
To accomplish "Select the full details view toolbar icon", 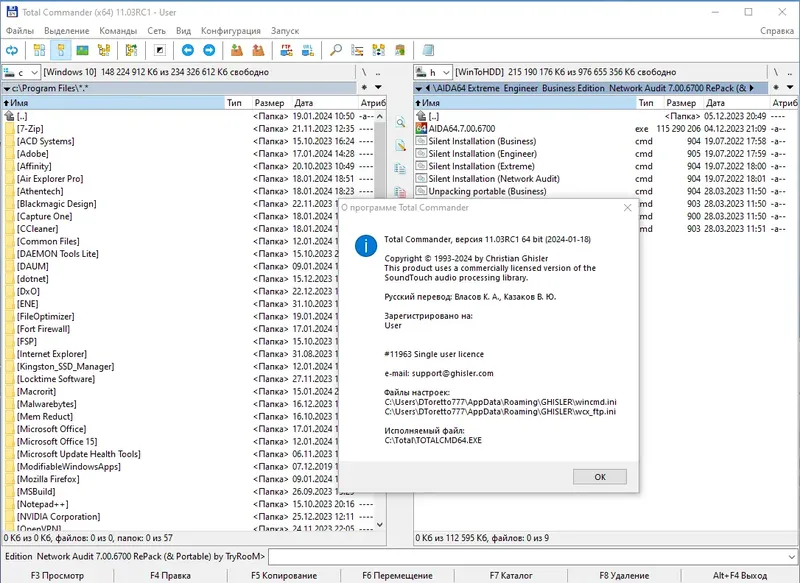I will (x=61, y=50).
